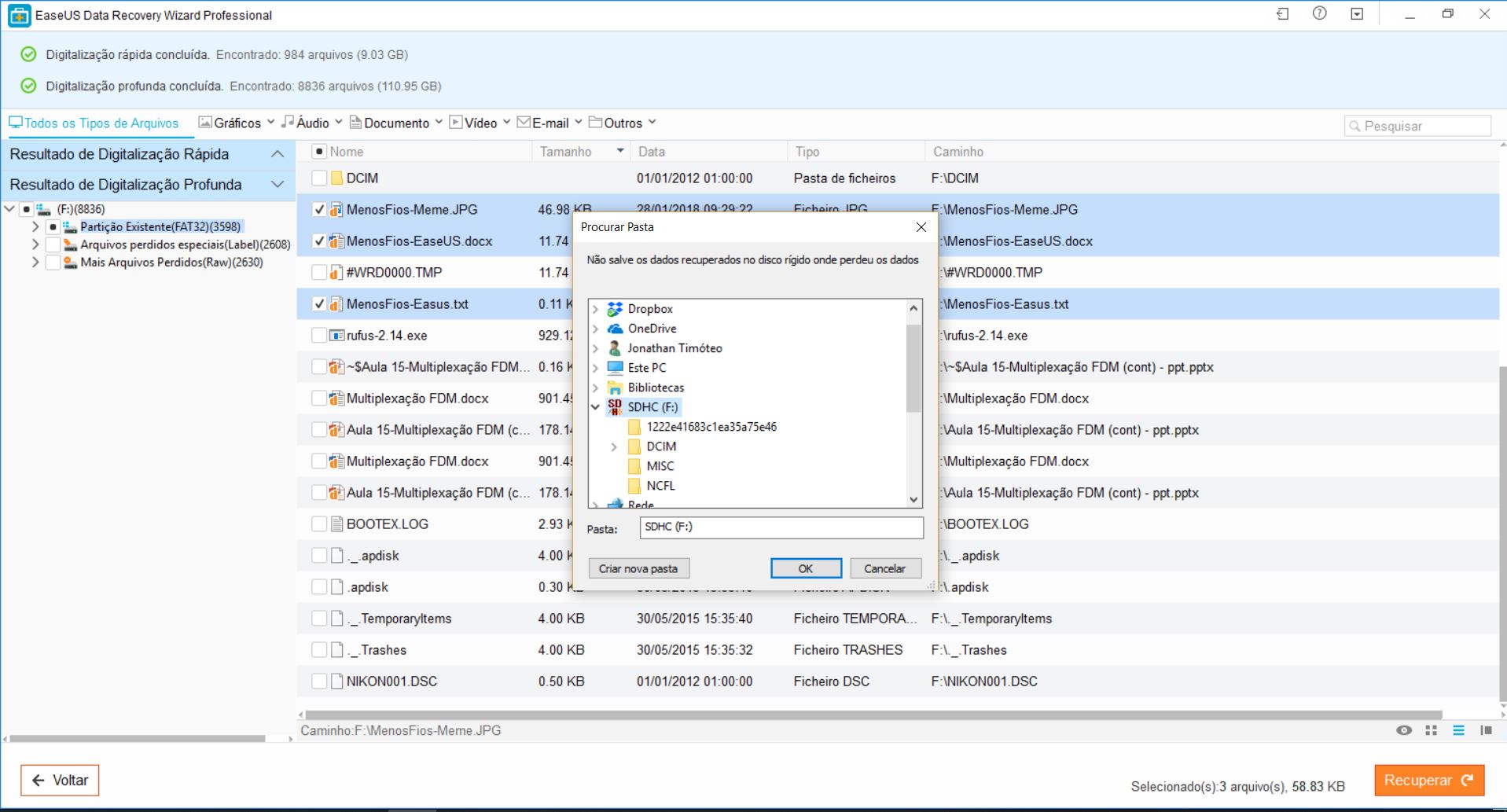Select Este PC in folder tree
1507x812 pixels.
[646, 368]
